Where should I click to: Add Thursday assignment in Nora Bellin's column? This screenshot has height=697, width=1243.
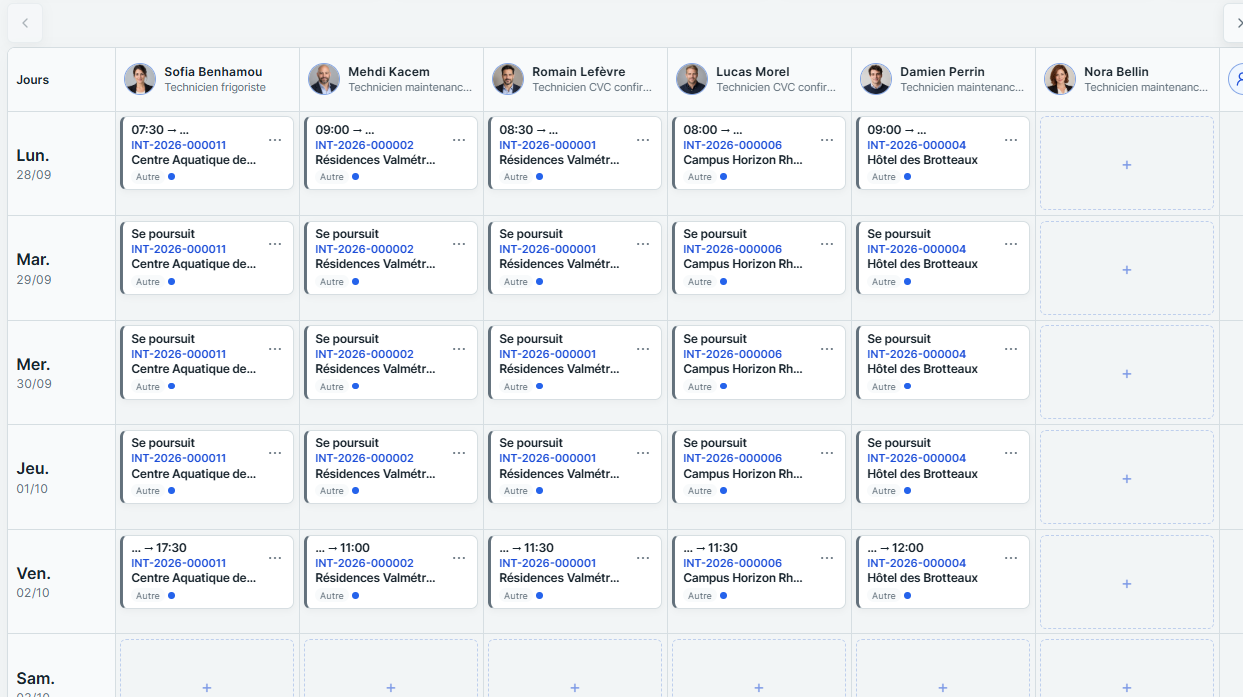[x=1127, y=478]
